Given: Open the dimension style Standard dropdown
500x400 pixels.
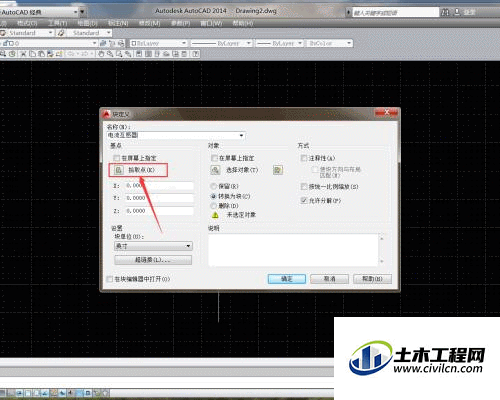Looking at the screenshot, I should click(109, 33).
